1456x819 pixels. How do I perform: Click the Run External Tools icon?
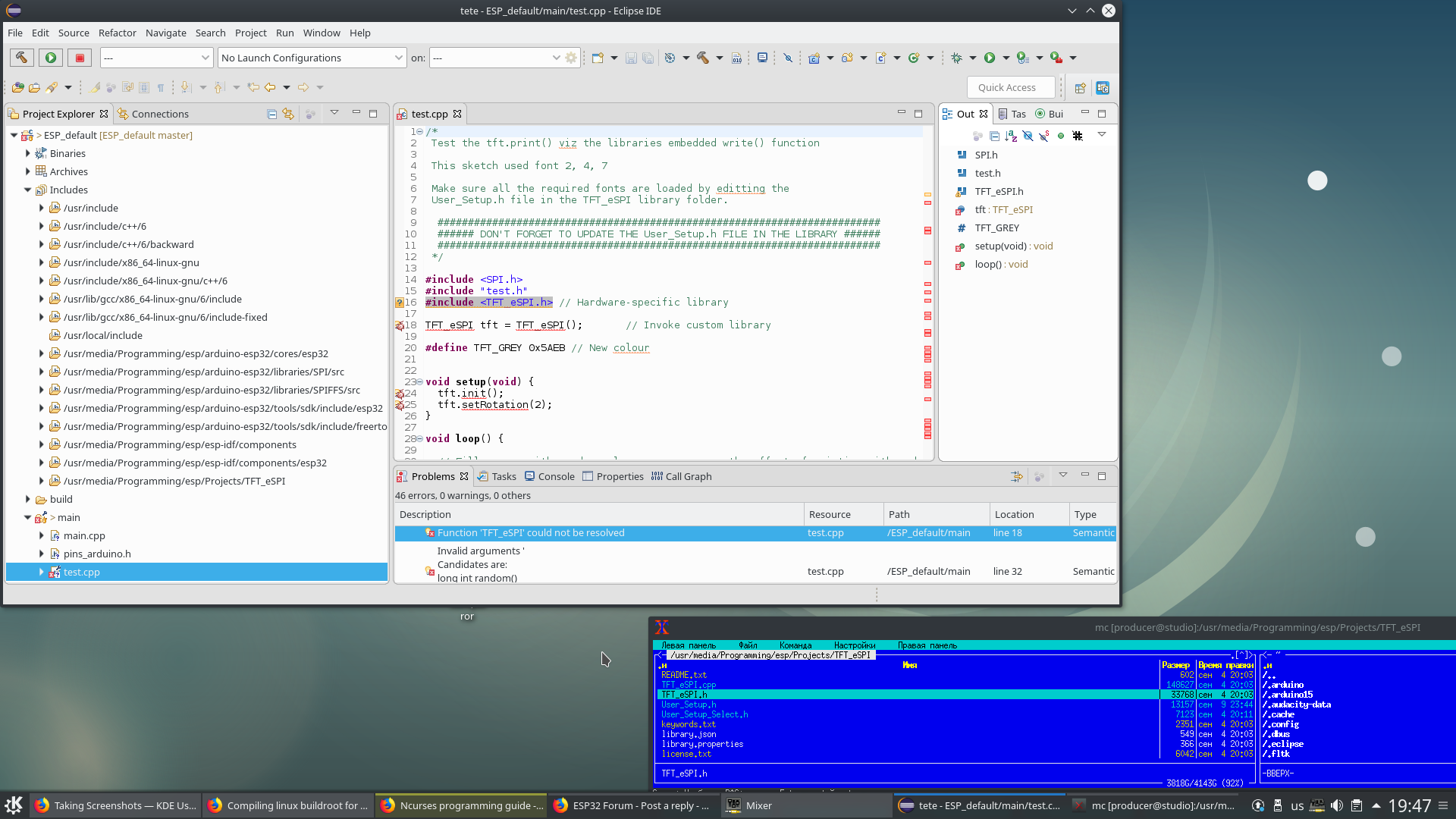(x=1056, y=58)
